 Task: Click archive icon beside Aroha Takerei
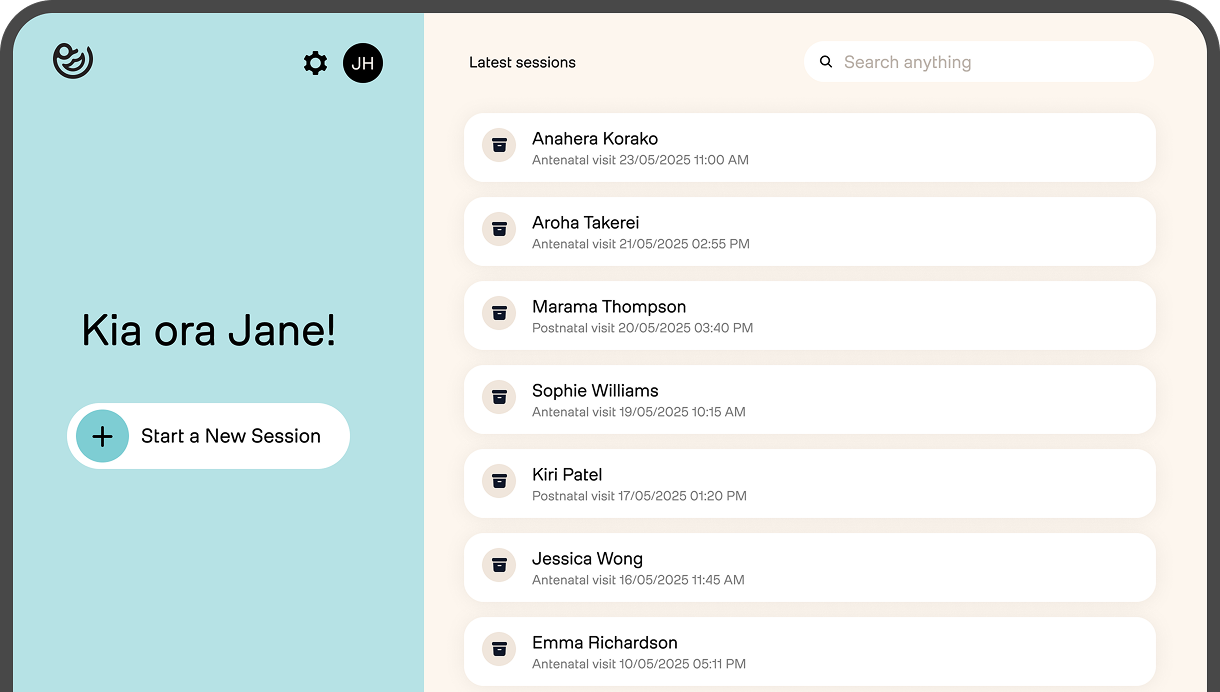coord(499,229)
